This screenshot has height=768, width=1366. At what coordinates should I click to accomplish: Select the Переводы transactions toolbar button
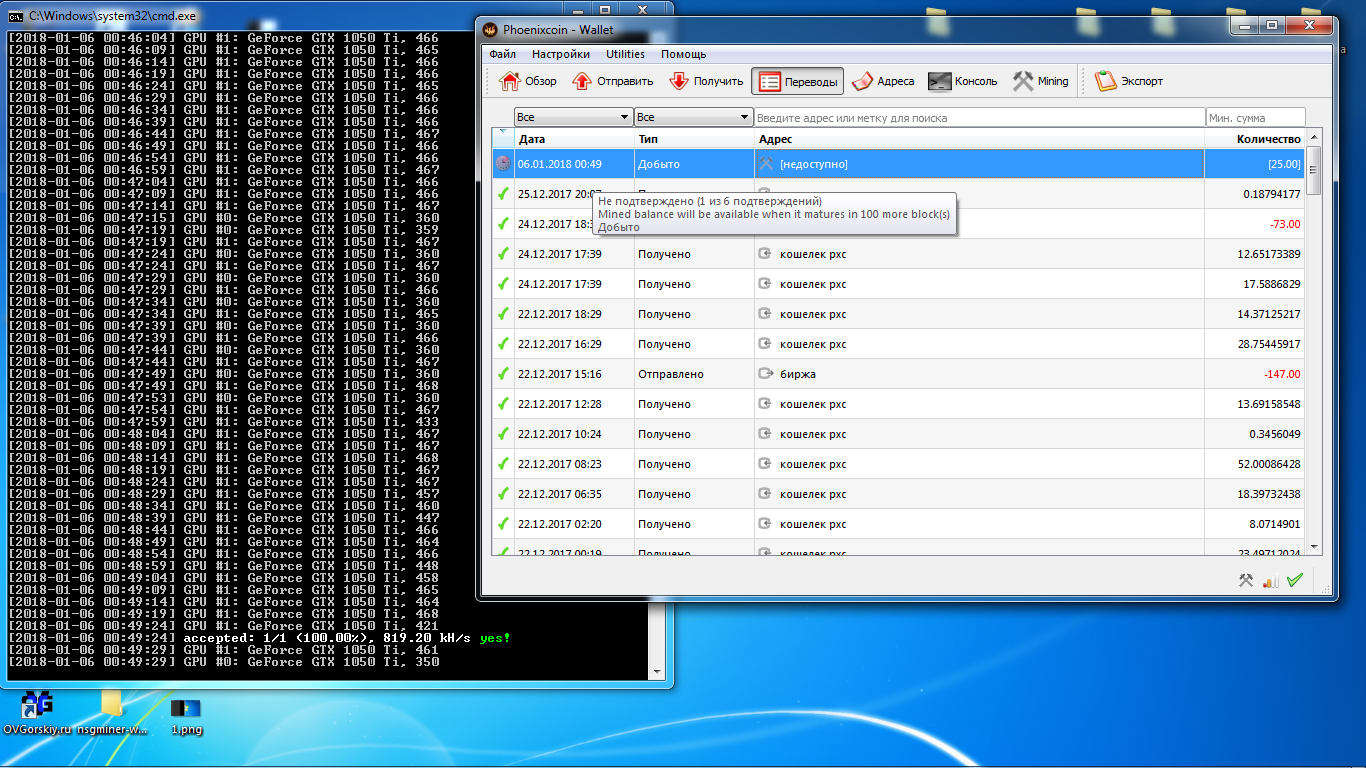click(797, 81)
